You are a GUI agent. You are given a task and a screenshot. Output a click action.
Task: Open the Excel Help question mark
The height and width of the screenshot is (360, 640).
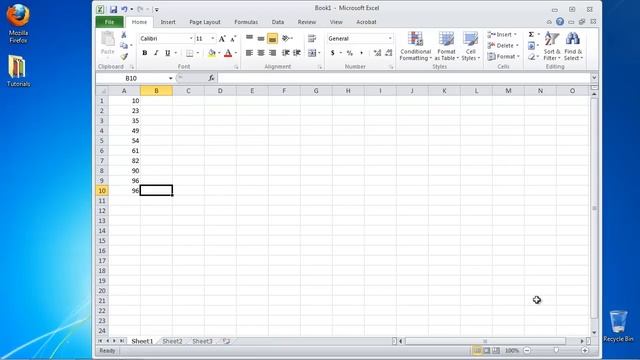(x=560, y=22)
